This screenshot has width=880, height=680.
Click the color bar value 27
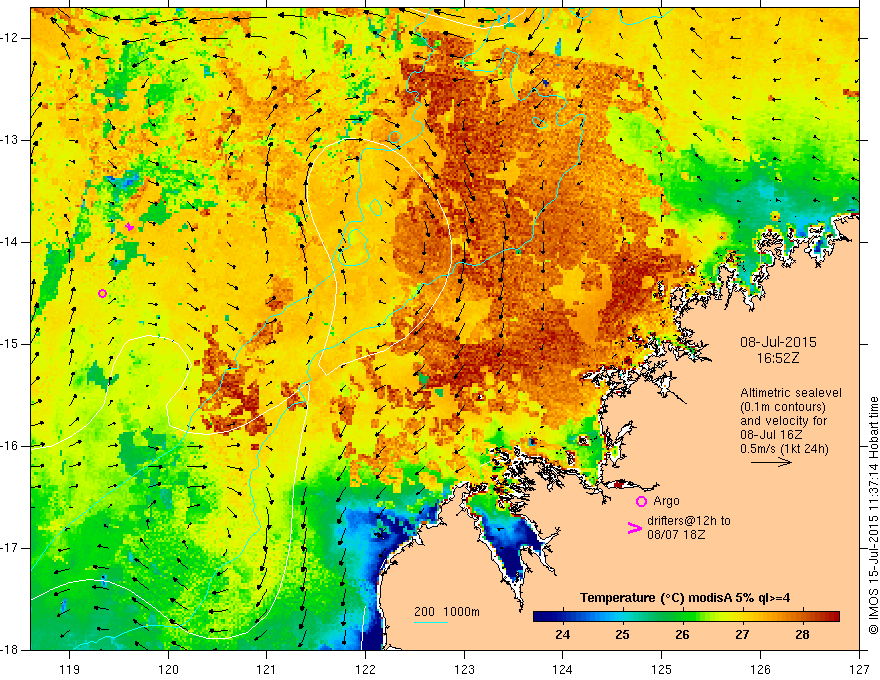point(742,635)
